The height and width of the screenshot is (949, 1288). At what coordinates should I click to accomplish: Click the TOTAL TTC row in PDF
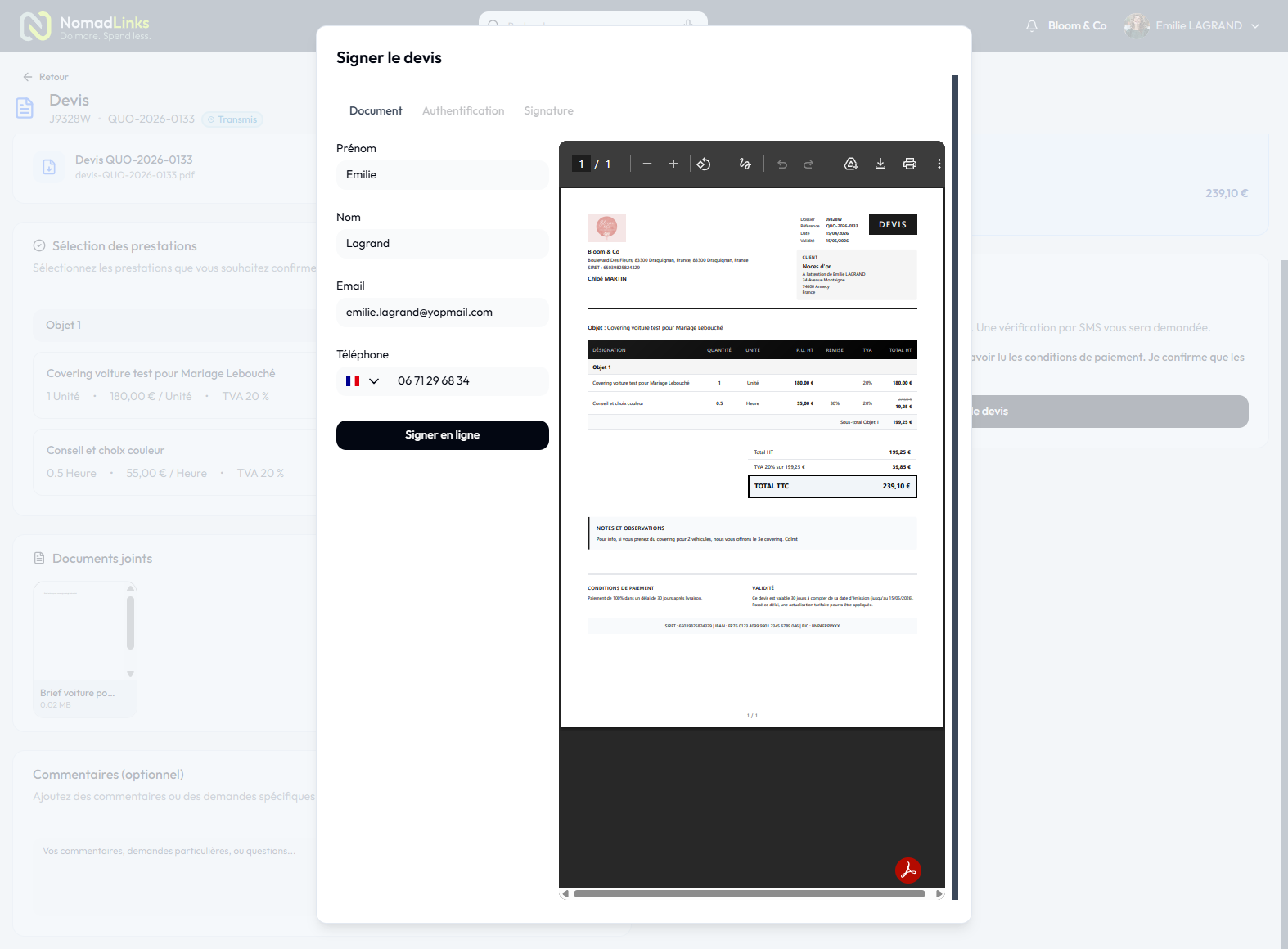832,486
